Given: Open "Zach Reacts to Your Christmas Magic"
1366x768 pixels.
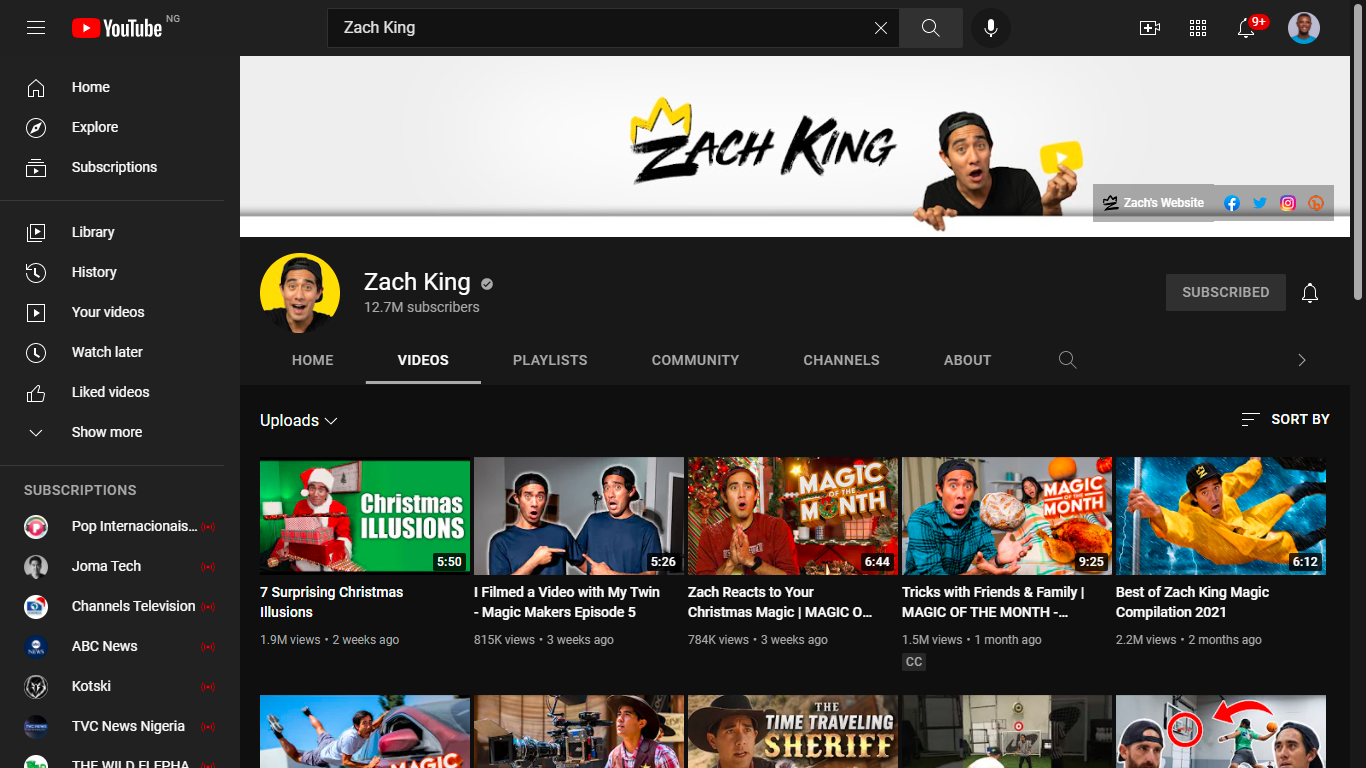Looking at the screenshot, I should pos(780,602).
